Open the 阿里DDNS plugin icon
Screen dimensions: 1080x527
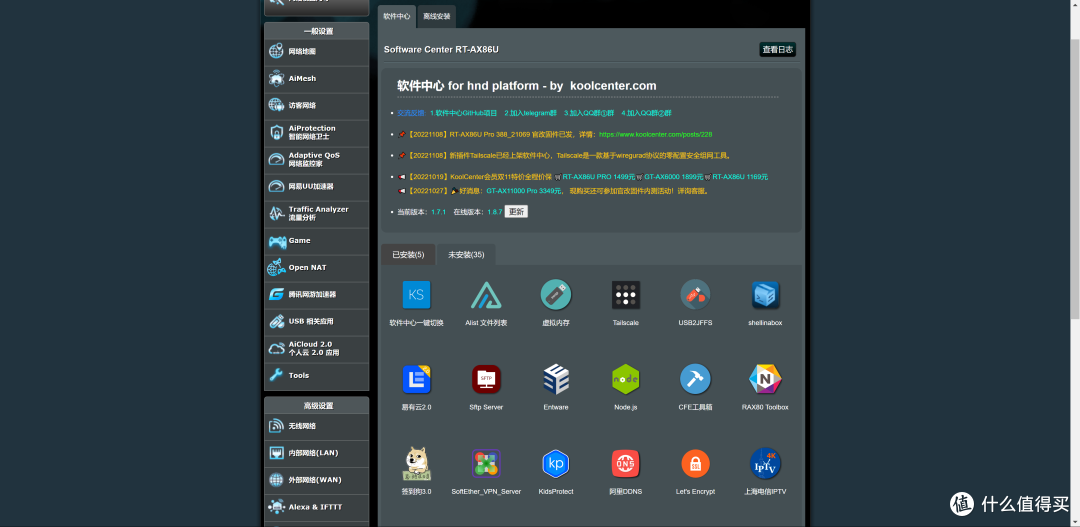625,464
